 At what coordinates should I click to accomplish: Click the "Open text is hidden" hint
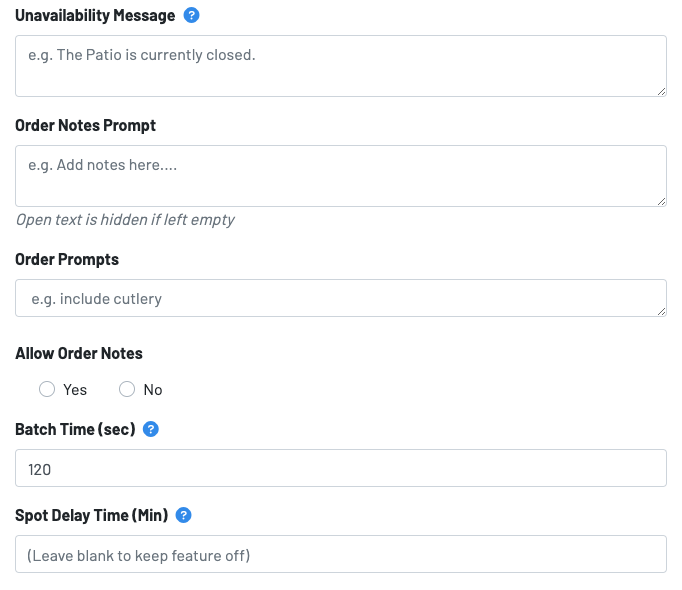pyautogui.click(x=125, y=220)
